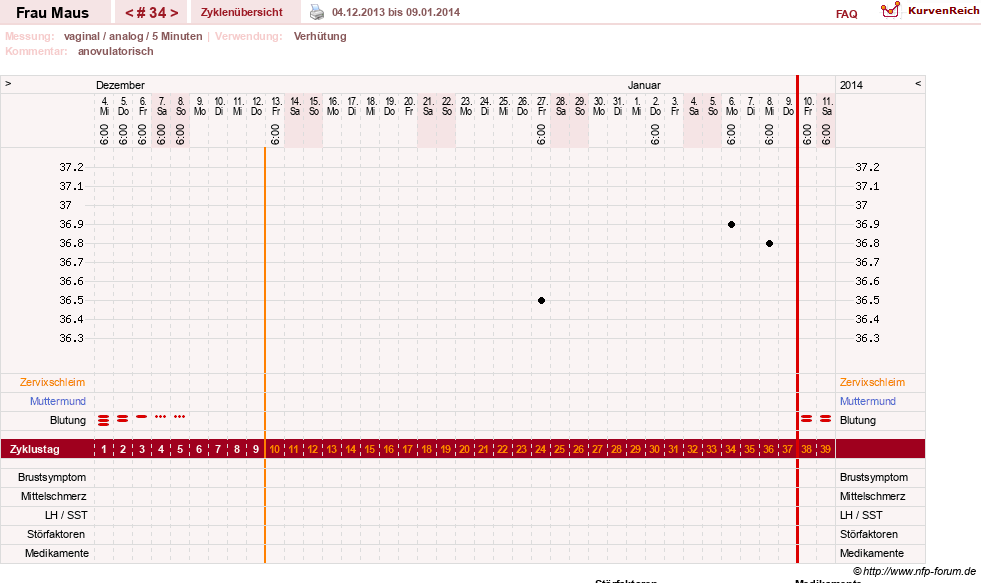This screenshot has width=981, height=583.
Task: Click the left Blutung row label
Action: pos(68,420)
